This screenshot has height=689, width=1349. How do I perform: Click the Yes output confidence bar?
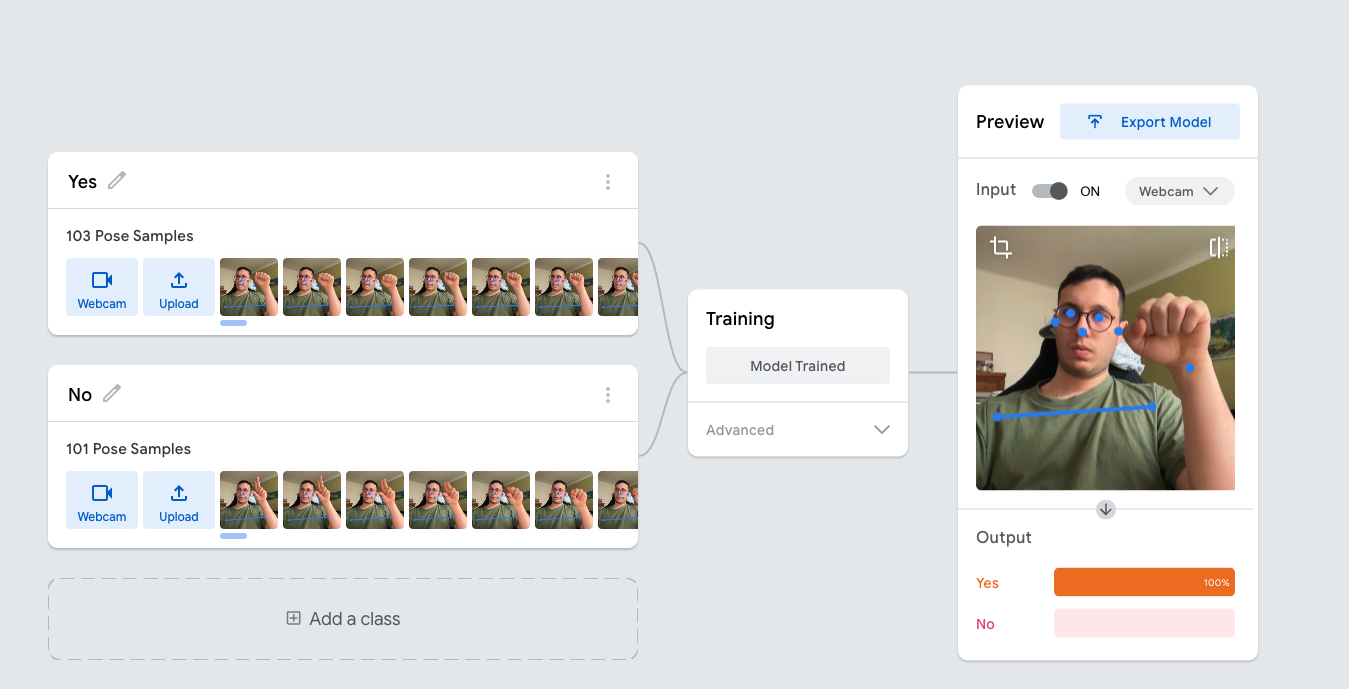tap(1144, 582)
